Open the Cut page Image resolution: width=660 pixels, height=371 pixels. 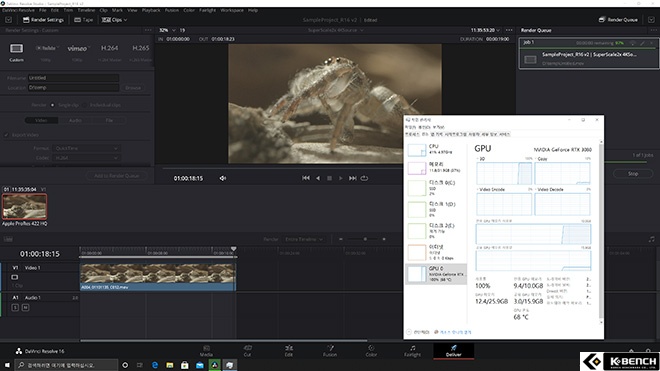point(248,351)
